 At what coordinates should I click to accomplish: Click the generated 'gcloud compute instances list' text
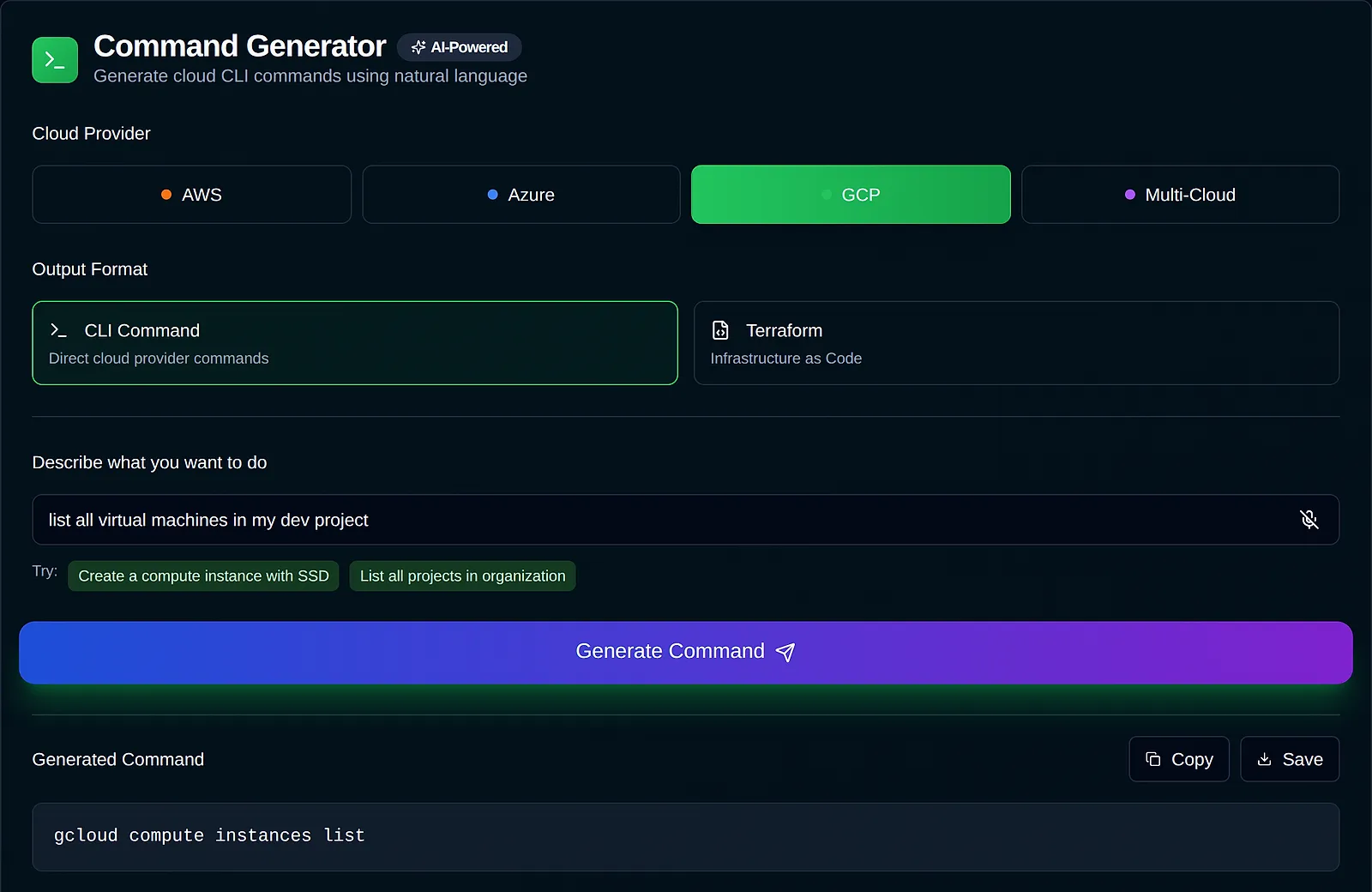coord(209,835)
